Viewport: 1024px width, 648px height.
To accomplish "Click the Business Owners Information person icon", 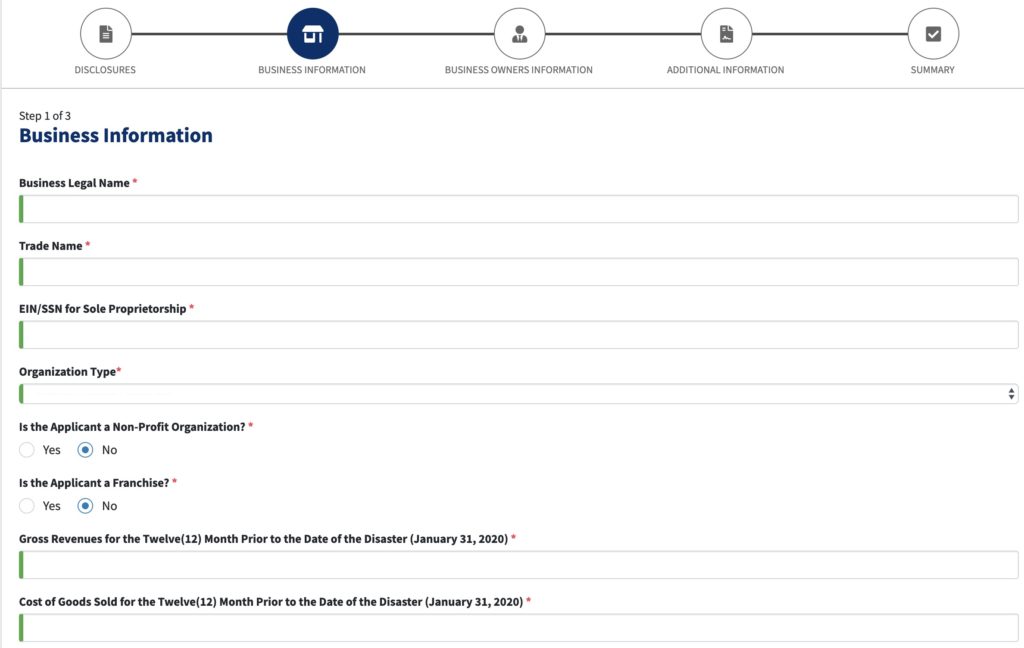I will [x=519, y=34].
